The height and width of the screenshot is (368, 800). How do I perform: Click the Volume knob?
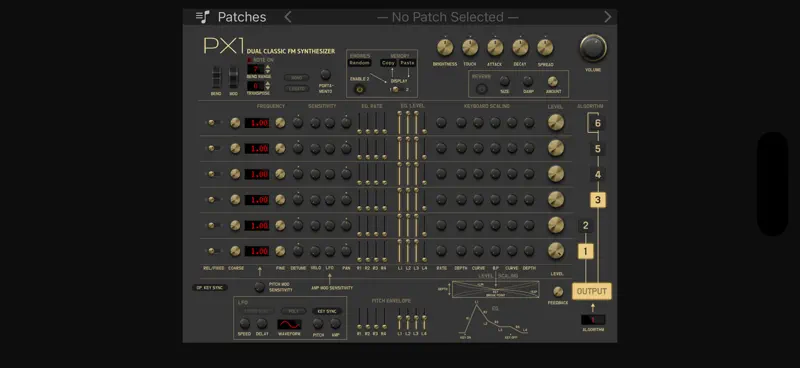pos(593,48)
